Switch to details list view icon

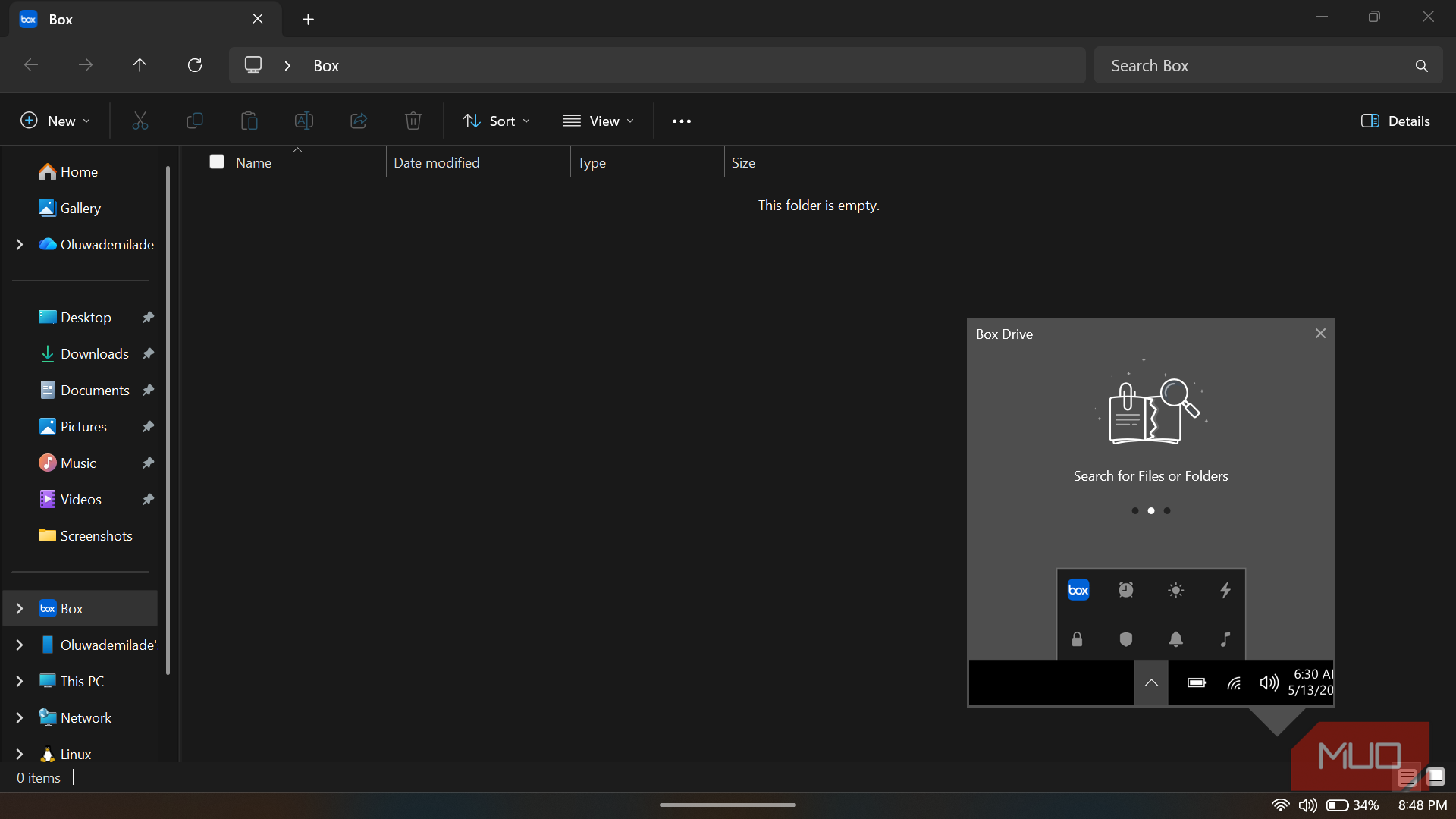[x=1407, y=777]
